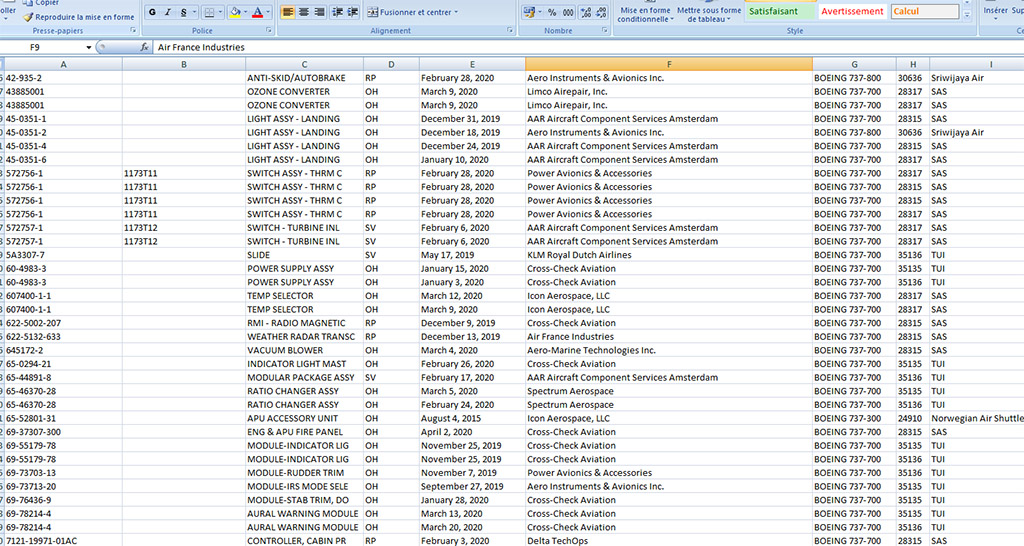Screen dimensions: 1024x546
Task: Select cell SLIDE in column C
Action: tap(304, 255)
